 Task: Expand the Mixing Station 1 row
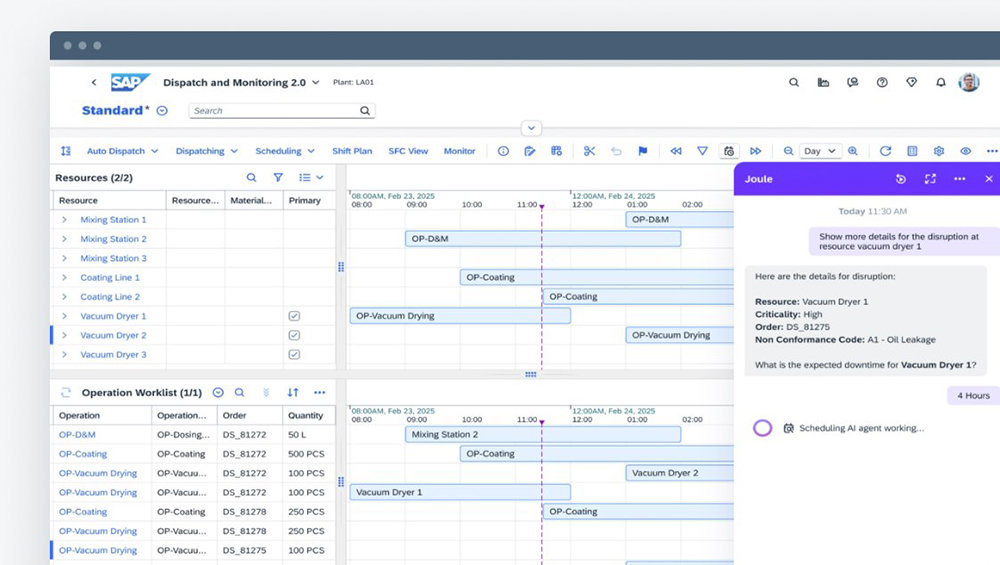coord(65,220)
